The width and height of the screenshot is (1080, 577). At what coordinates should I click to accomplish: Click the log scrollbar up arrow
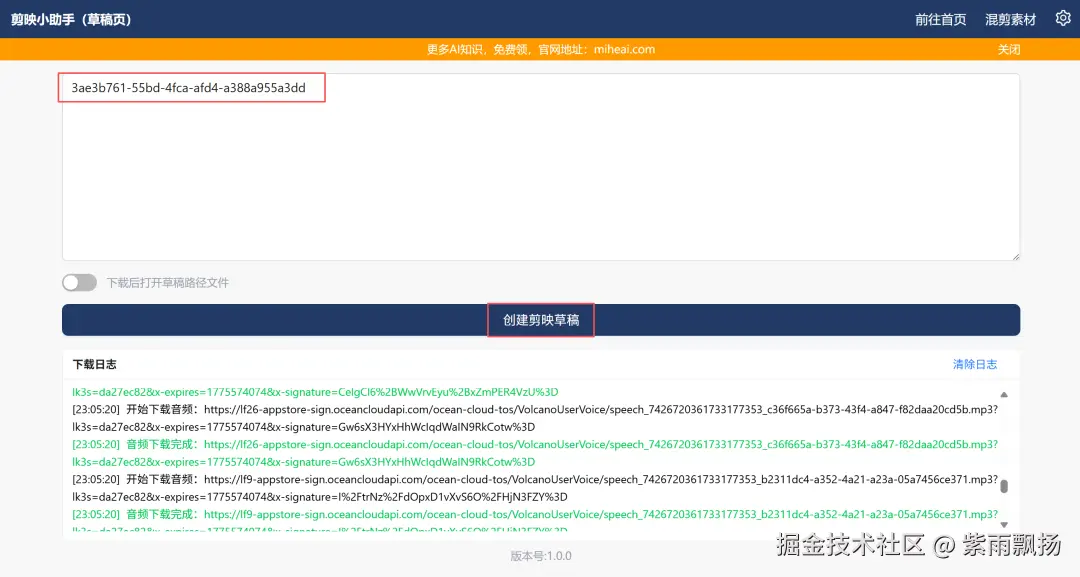pos(1004,395)
